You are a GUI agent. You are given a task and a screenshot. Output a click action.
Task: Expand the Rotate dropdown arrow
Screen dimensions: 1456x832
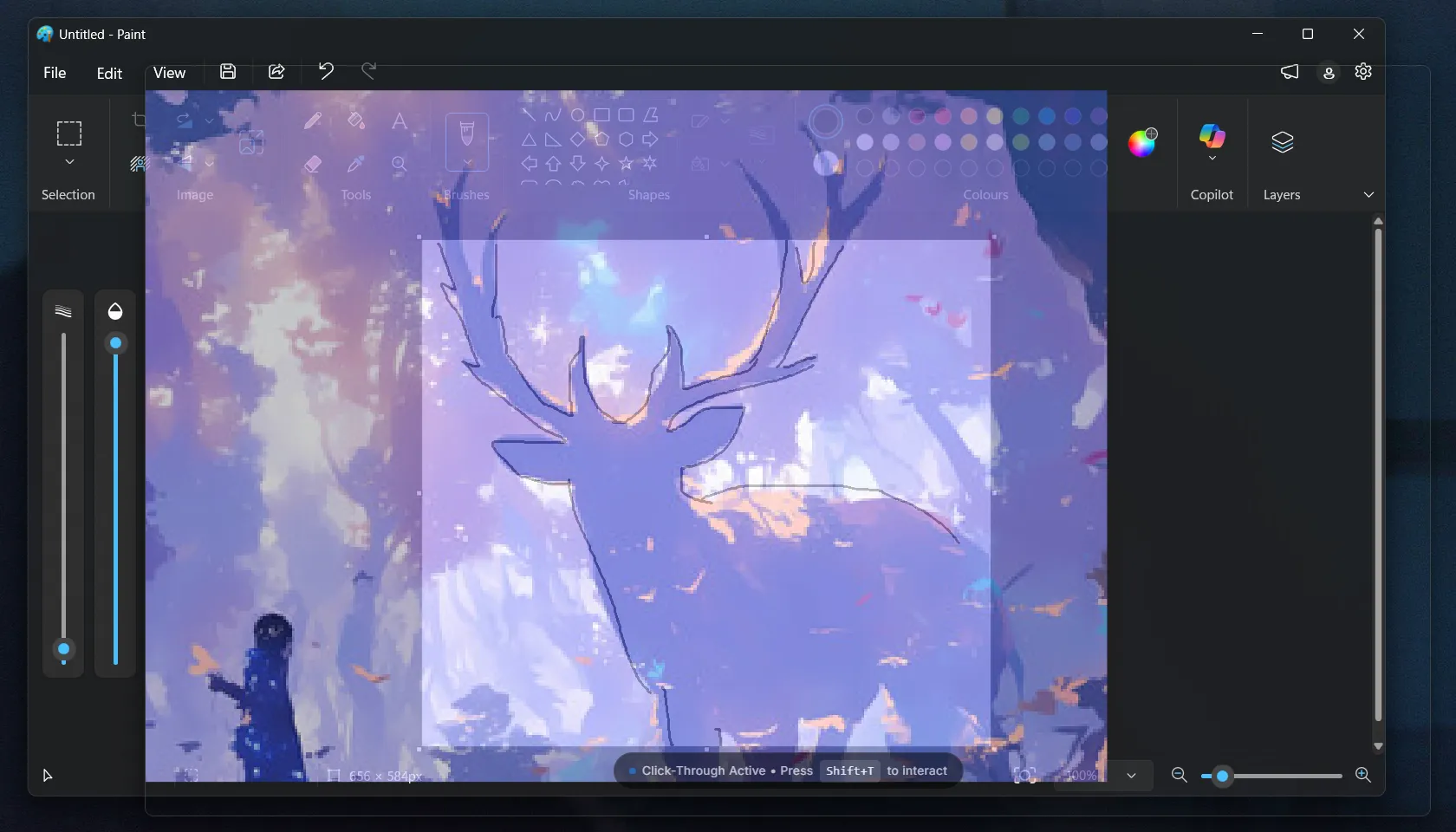tap(209, 121)
